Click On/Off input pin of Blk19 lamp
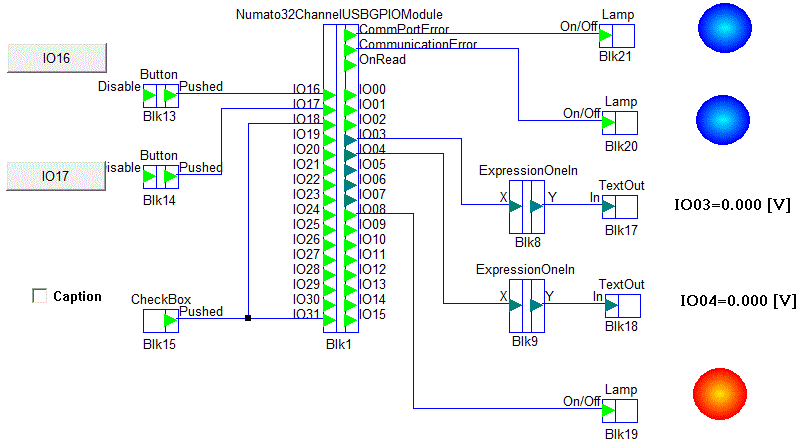Screen dimensions: 805x448 (608, 411)
